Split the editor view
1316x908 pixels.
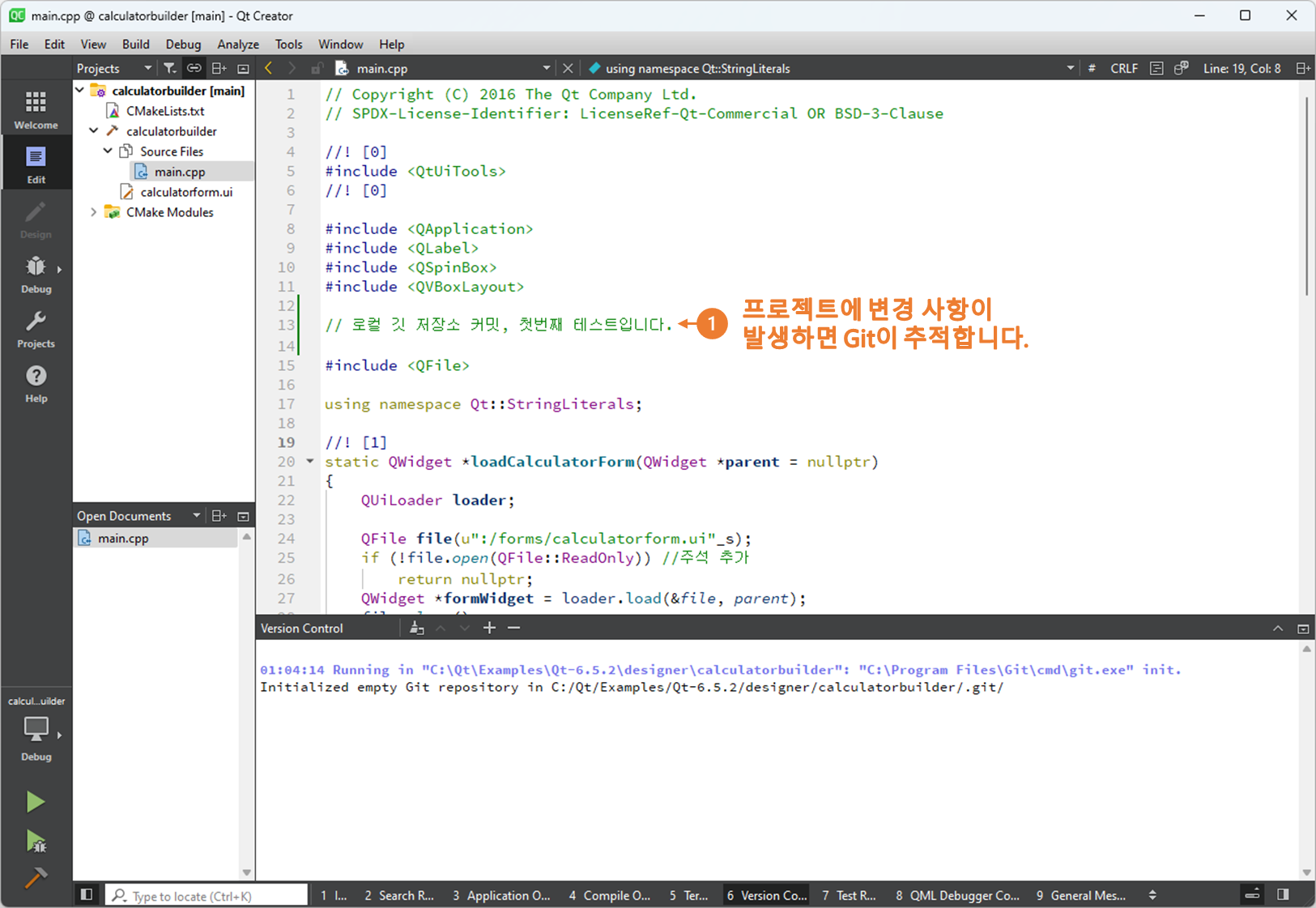(1302, 68)
